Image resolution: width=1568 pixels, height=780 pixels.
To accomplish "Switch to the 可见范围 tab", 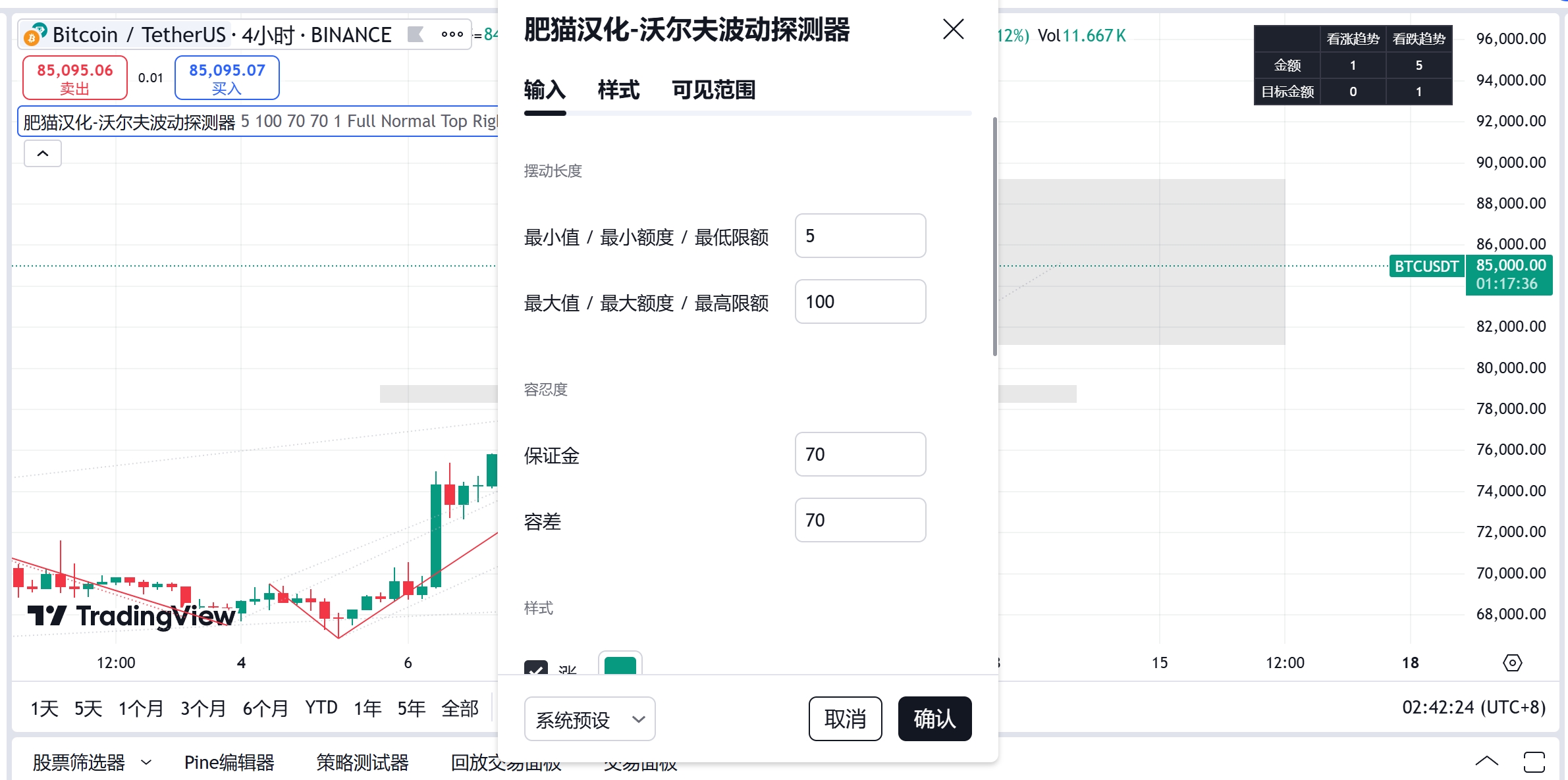I will 713,90.
